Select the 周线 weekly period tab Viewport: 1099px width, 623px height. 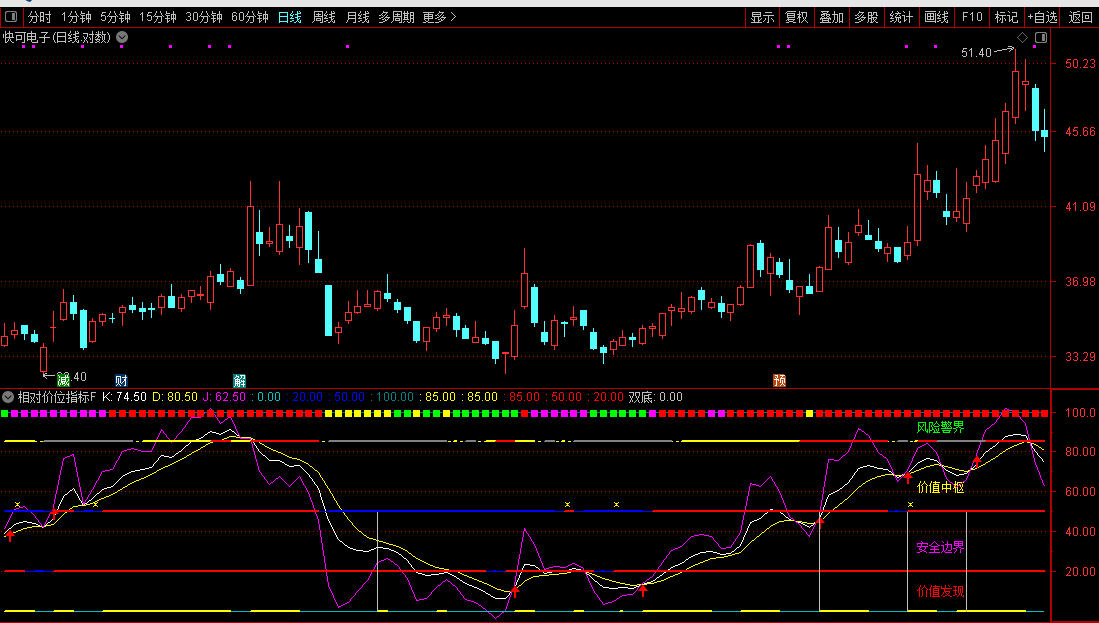click(x=323, y=17)
